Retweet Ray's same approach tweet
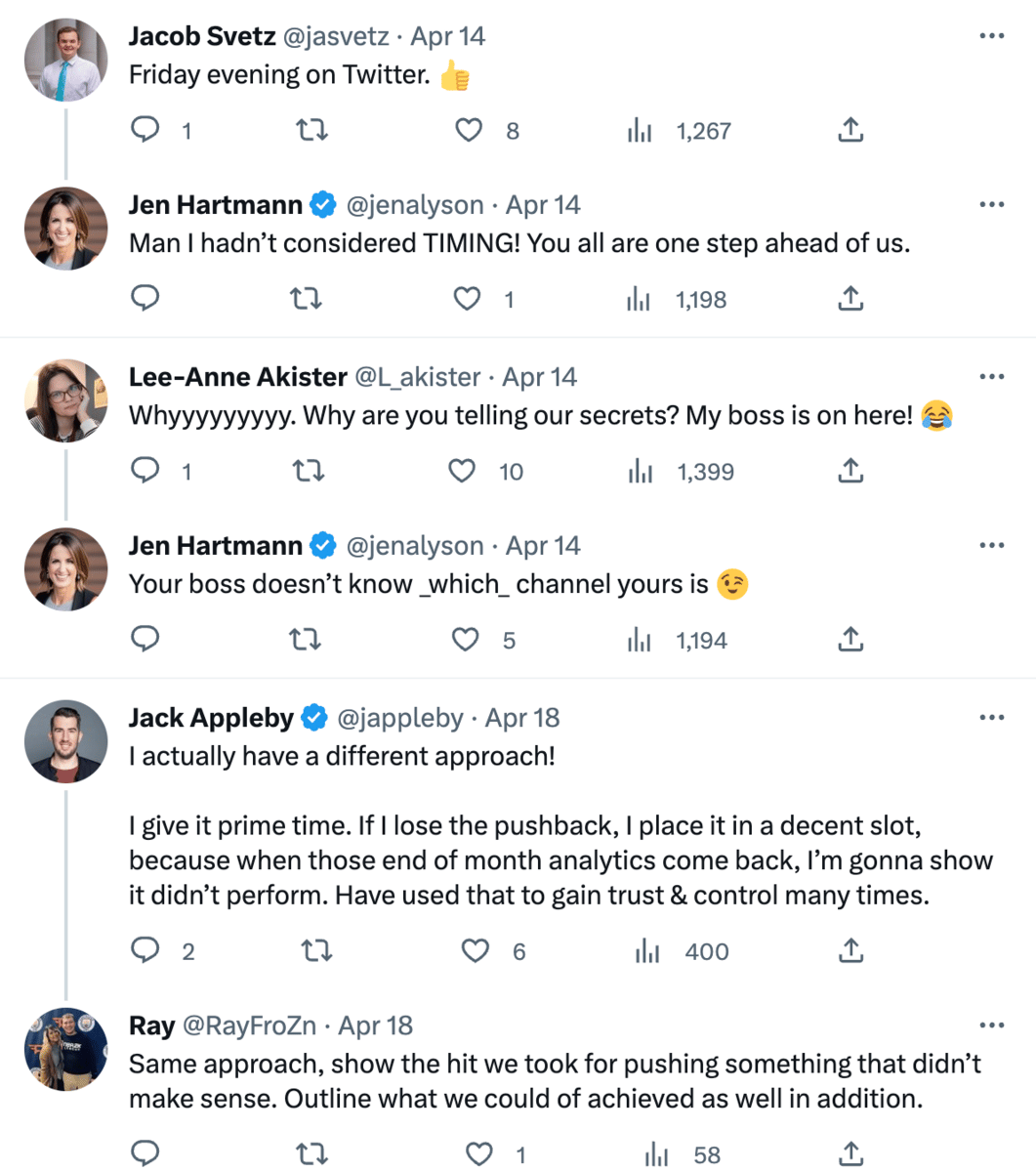Image resolution: width=1036 pixels, height=1172 pixels. [x=311, y=1155]
